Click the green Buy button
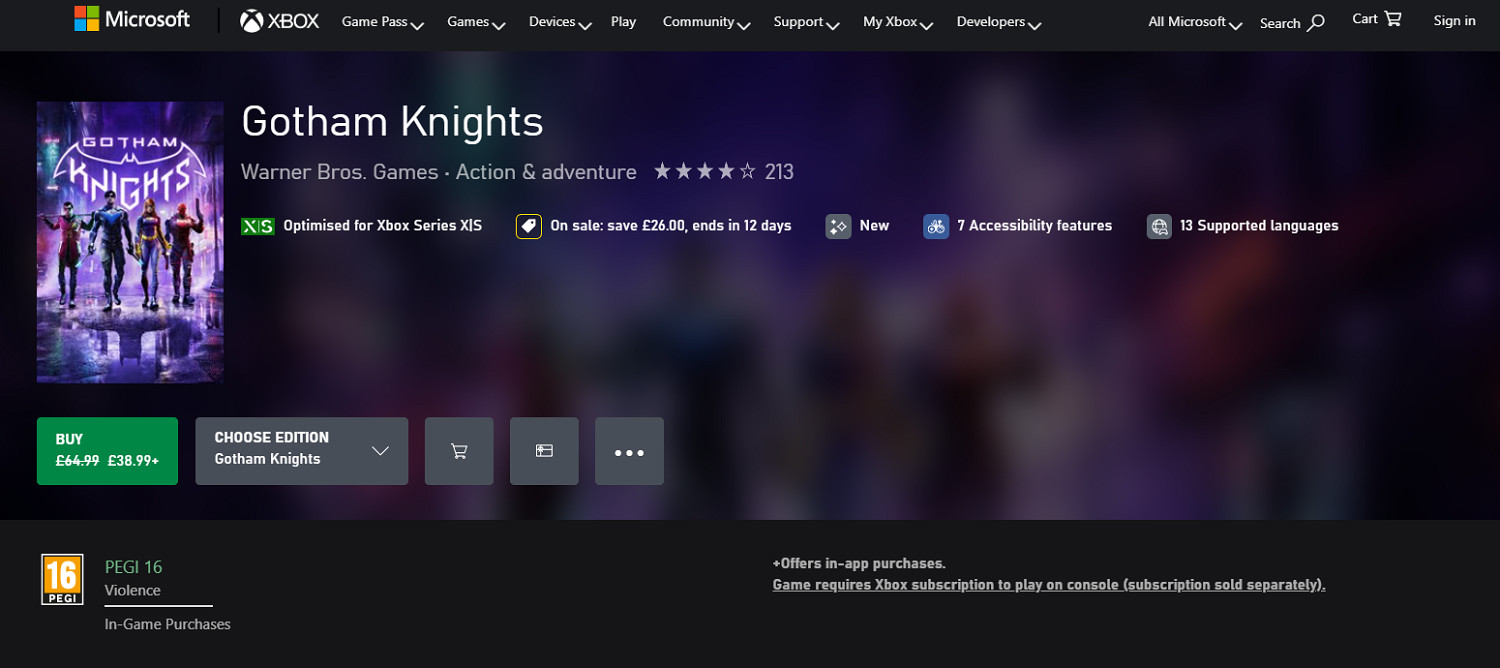Screen dimensions: 1500x668 (x=107, y=451)
